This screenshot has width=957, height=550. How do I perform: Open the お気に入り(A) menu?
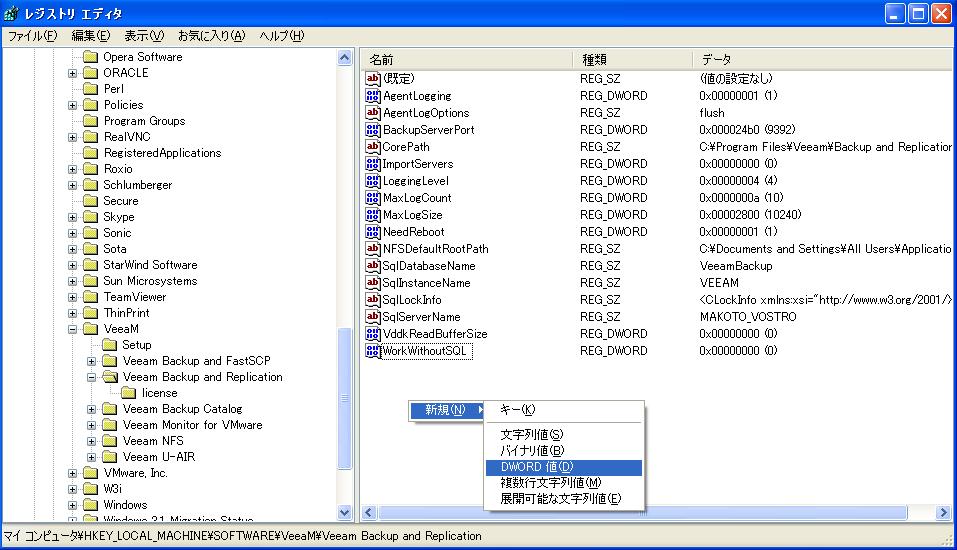[211, 36]
